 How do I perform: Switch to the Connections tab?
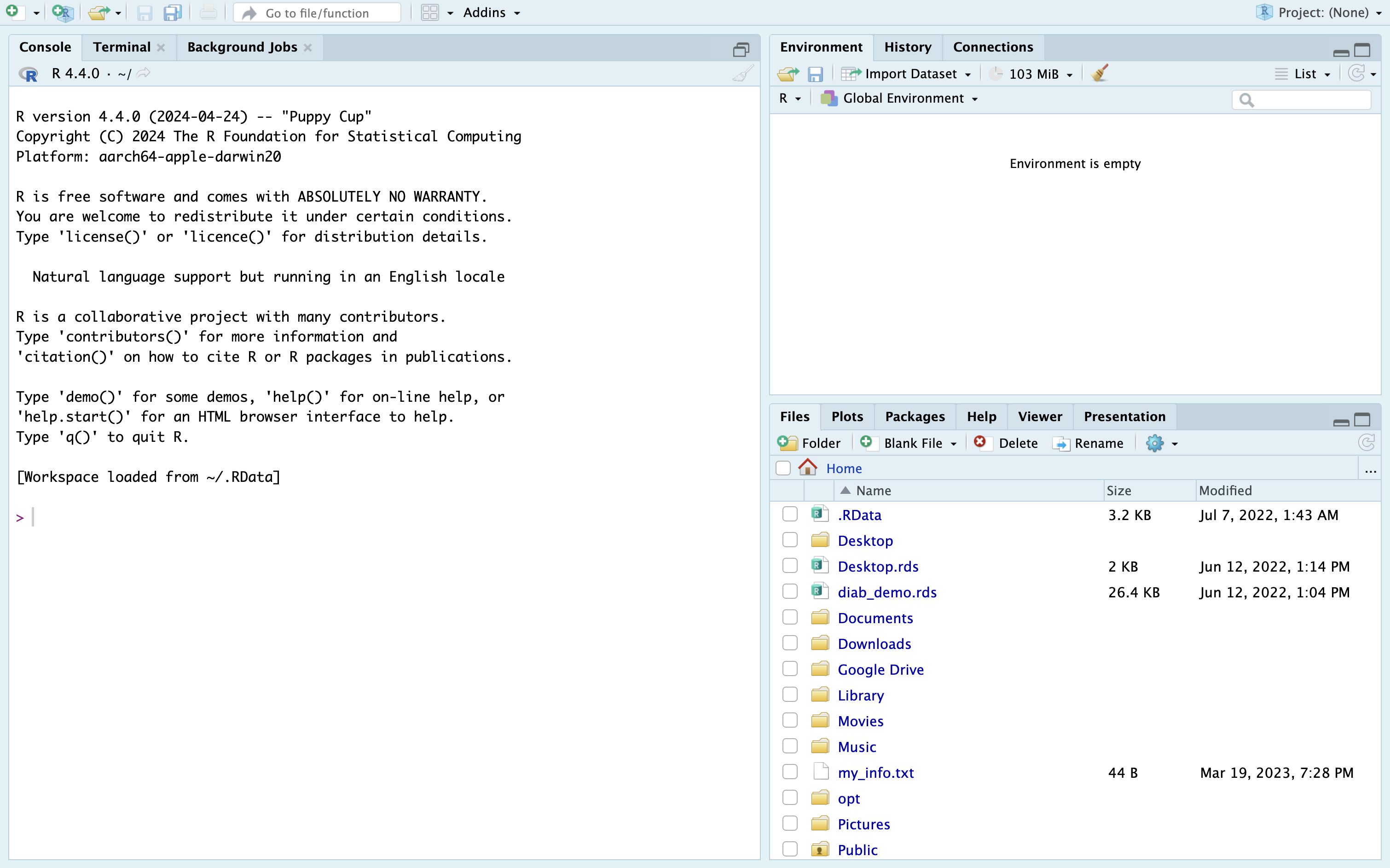point(993,47)
